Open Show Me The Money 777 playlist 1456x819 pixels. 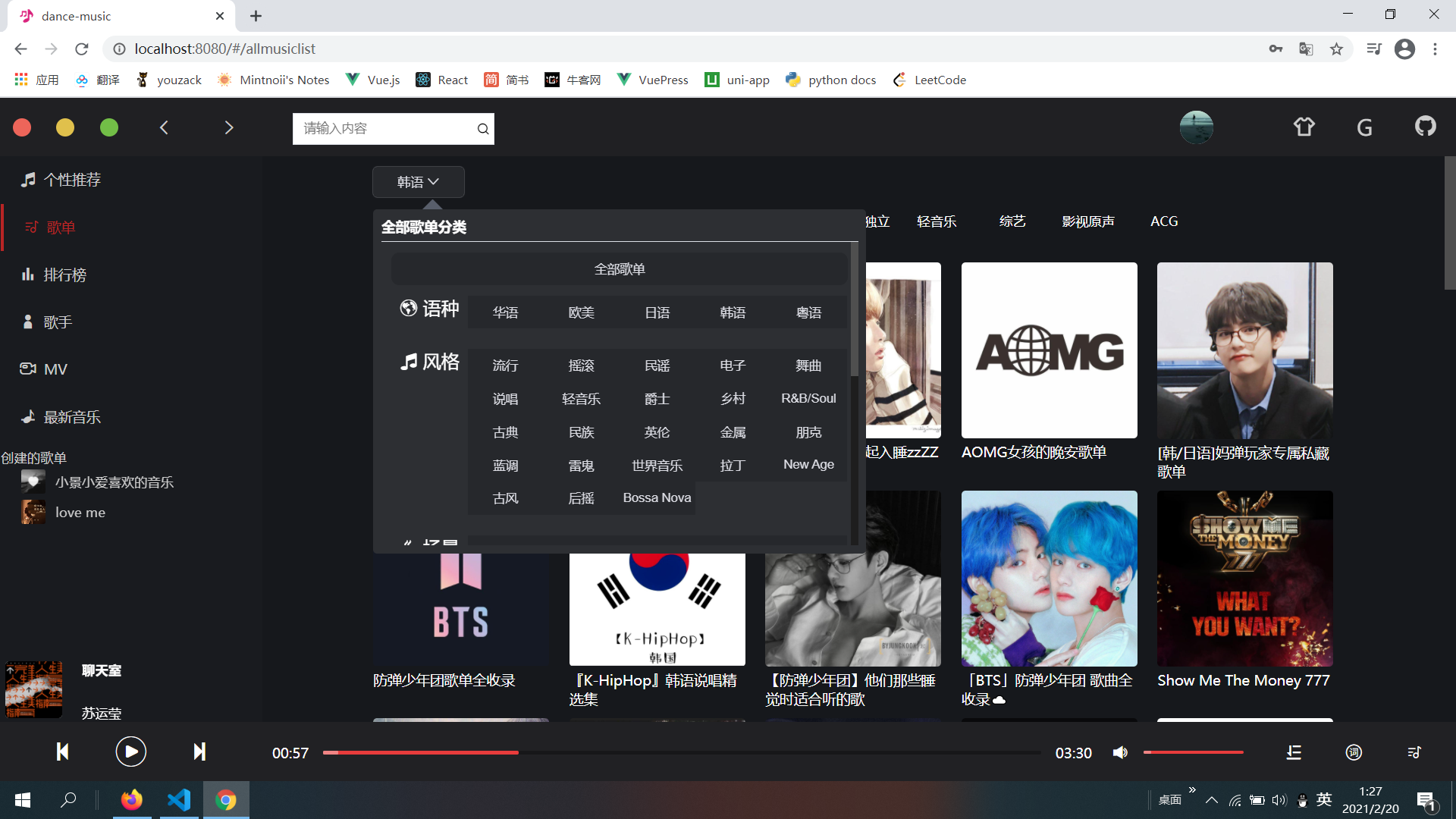[x=1244, y=579]
